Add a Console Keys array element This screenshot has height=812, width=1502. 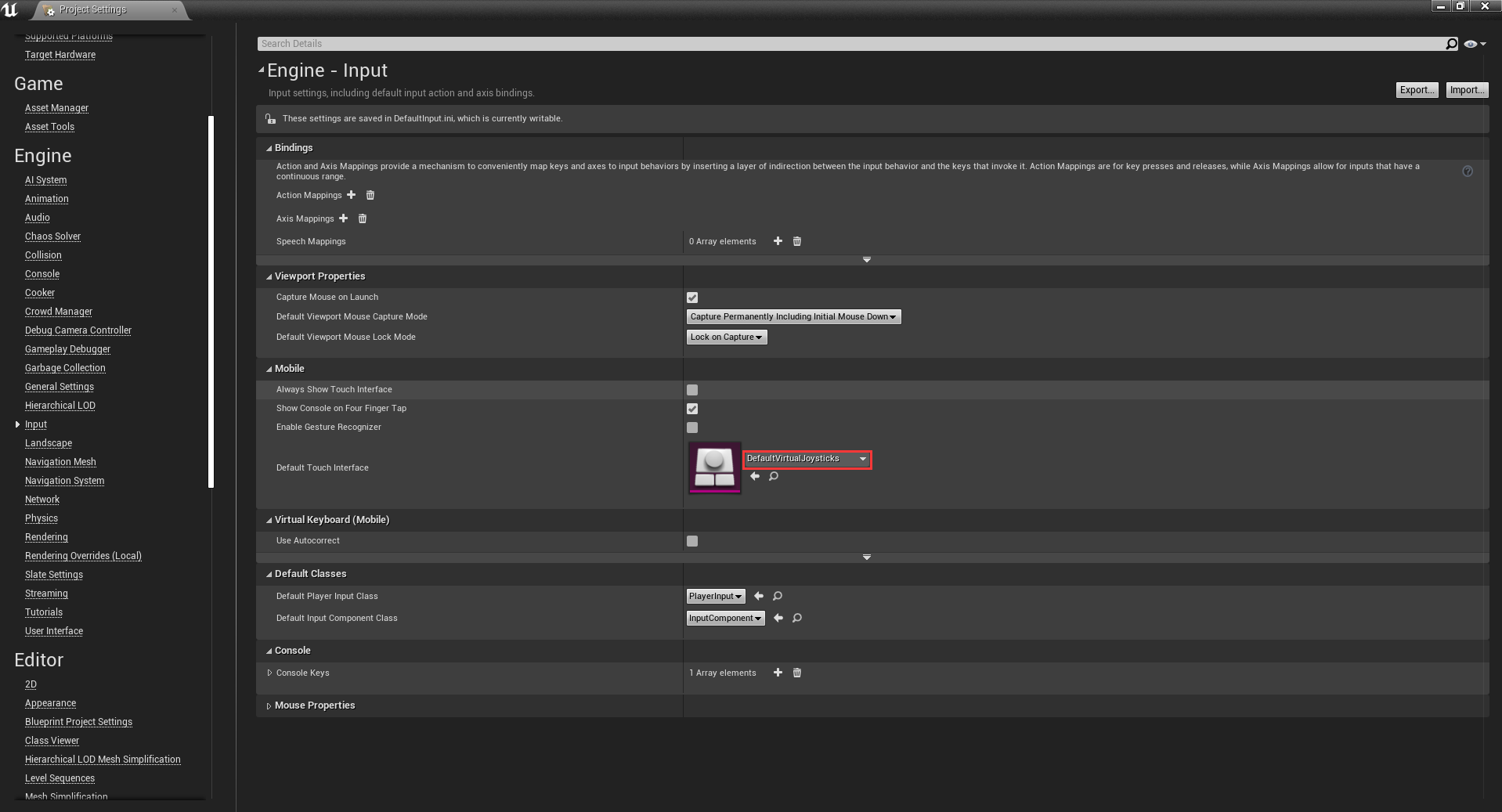[x=778, y=673]
